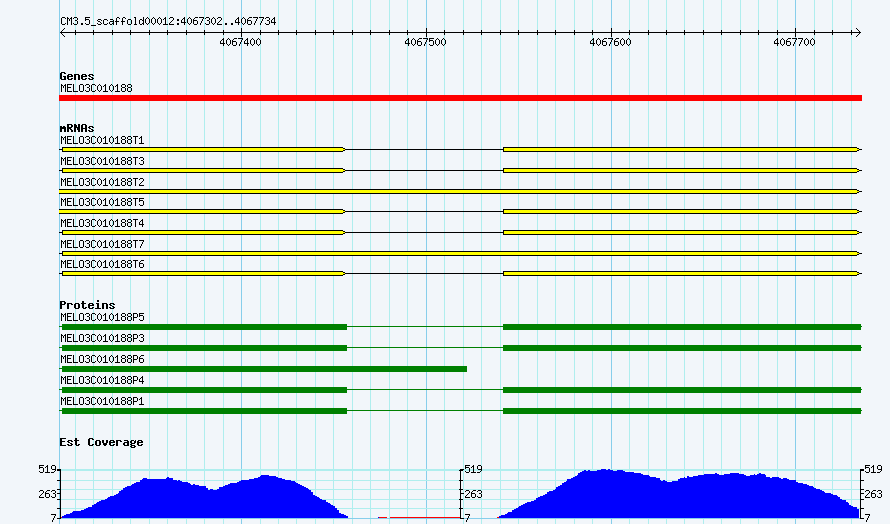Click the intron line of MELO3C010188T3

424,170
